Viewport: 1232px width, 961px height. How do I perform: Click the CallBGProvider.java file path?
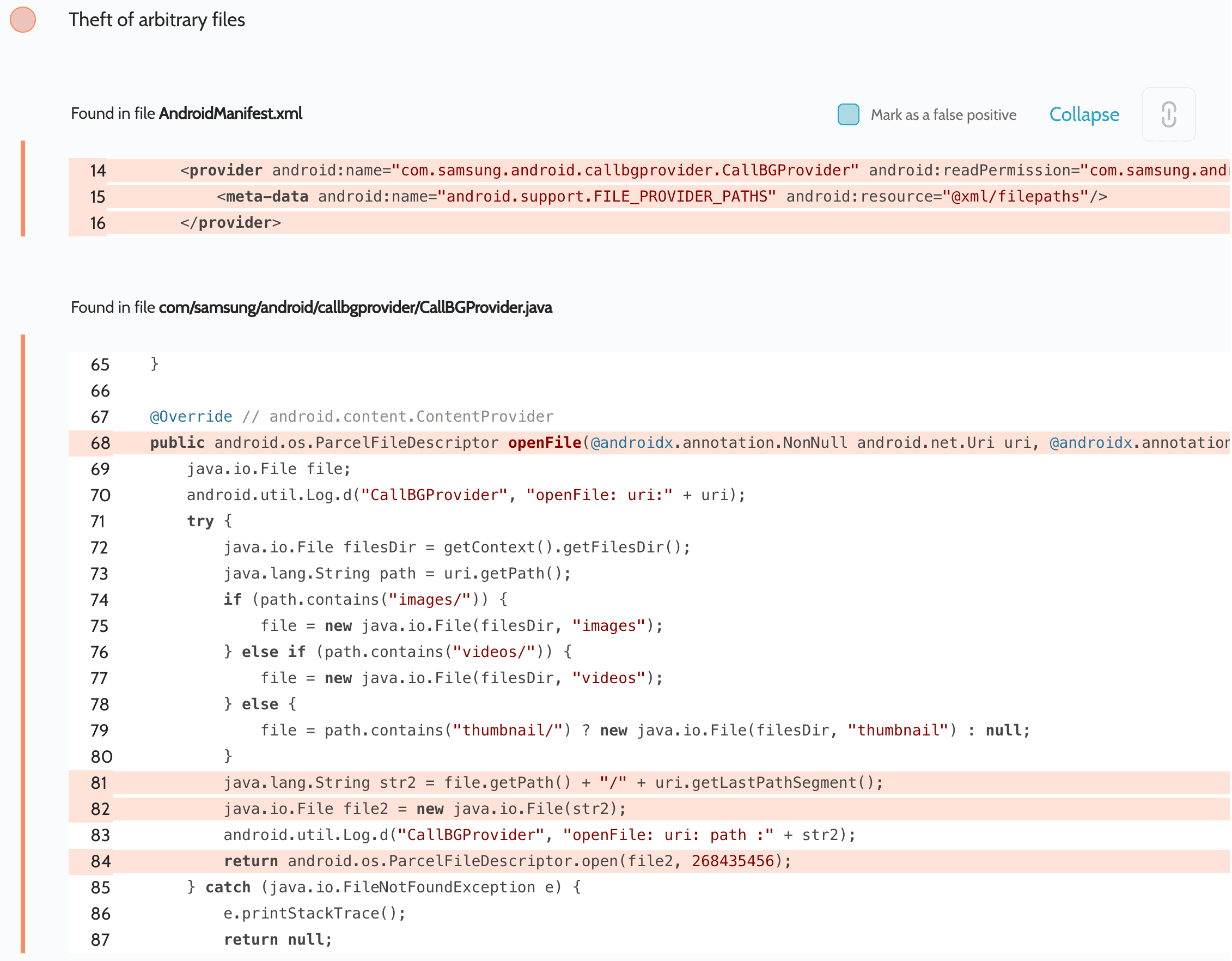click(355, 308)
